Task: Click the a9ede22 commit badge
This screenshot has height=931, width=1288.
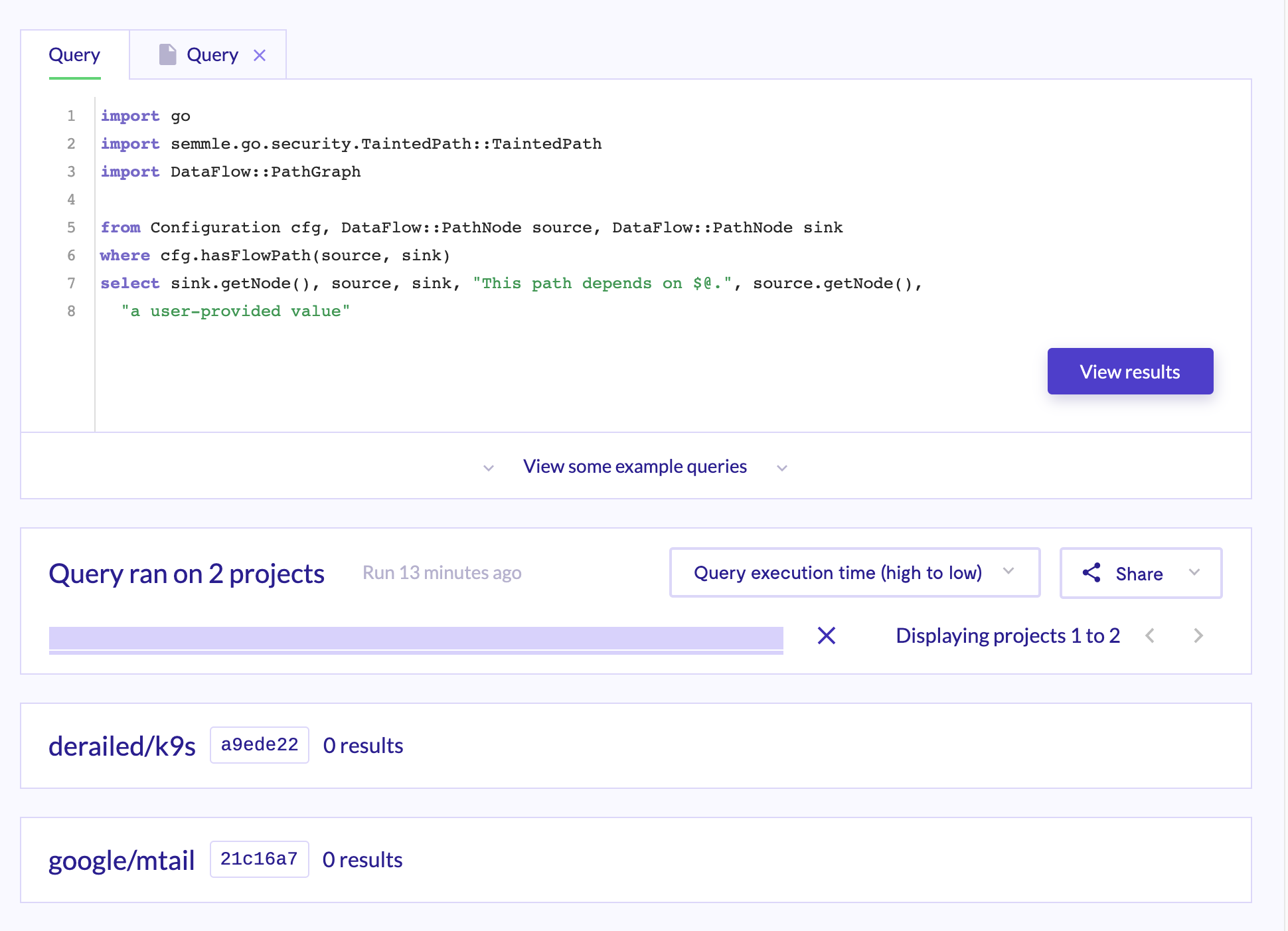Action: tap(259, 745)
